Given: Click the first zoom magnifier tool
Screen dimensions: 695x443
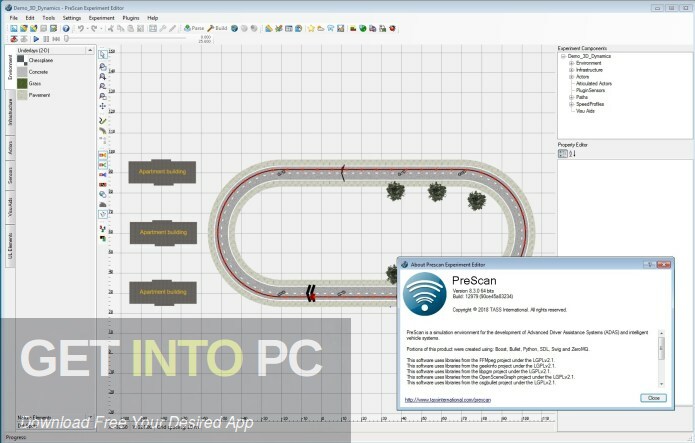Looking at the screenshot, I should click(x=103, y=67).
